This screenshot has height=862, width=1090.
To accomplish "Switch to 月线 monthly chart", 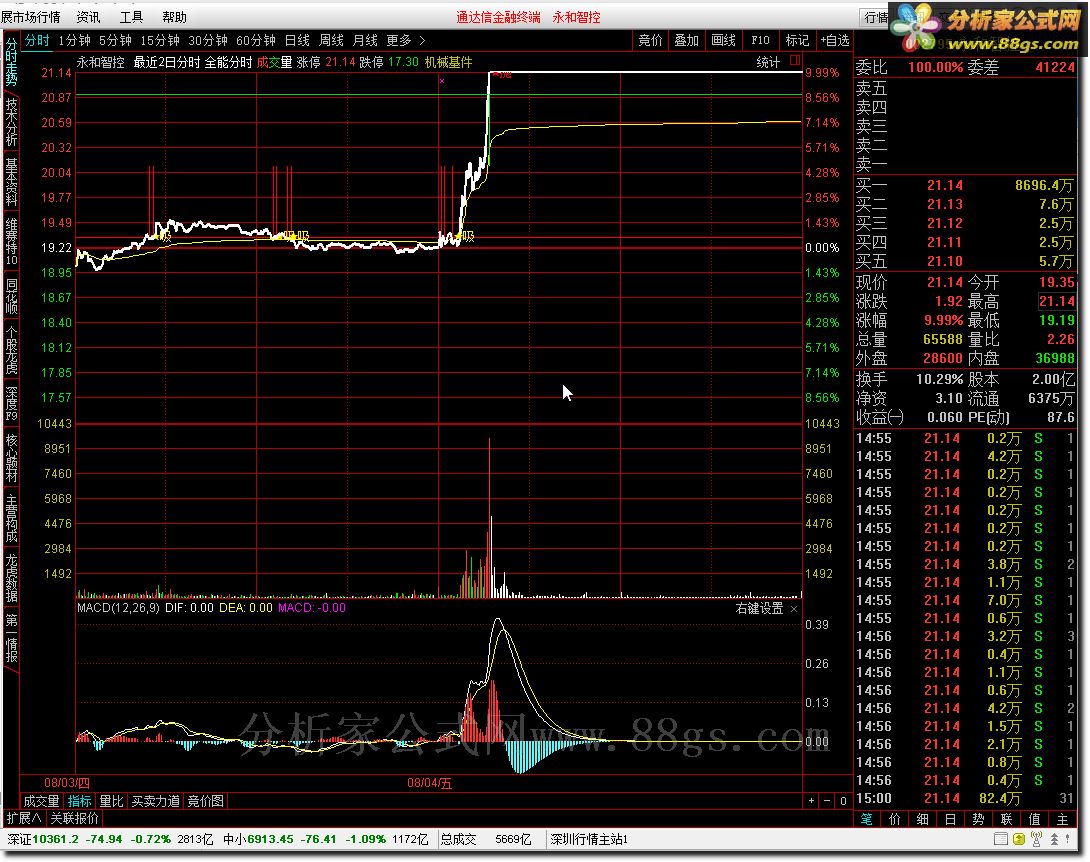I will [x=365, y=40].
